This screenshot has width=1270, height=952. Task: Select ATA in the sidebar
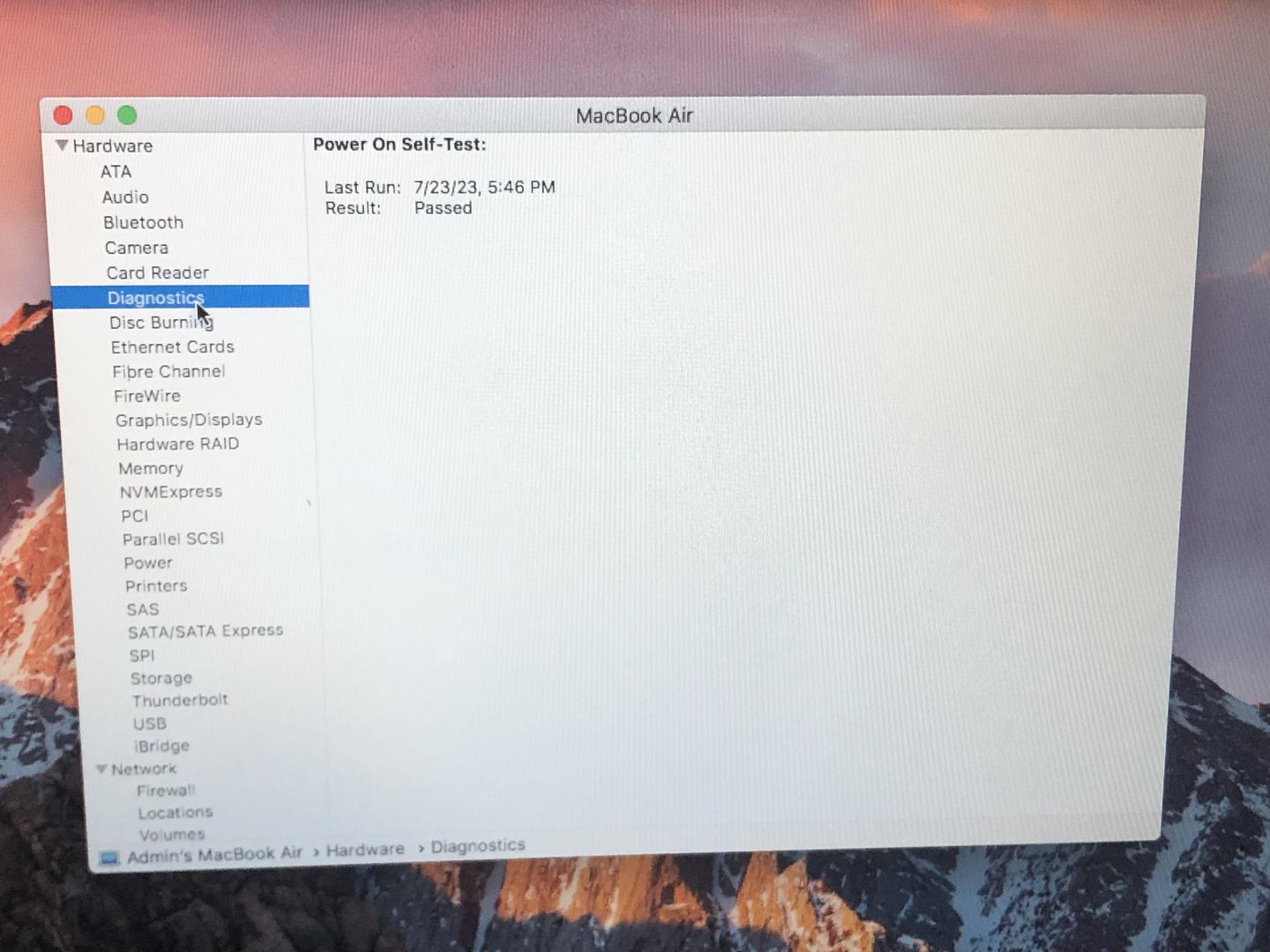(116, 172)
